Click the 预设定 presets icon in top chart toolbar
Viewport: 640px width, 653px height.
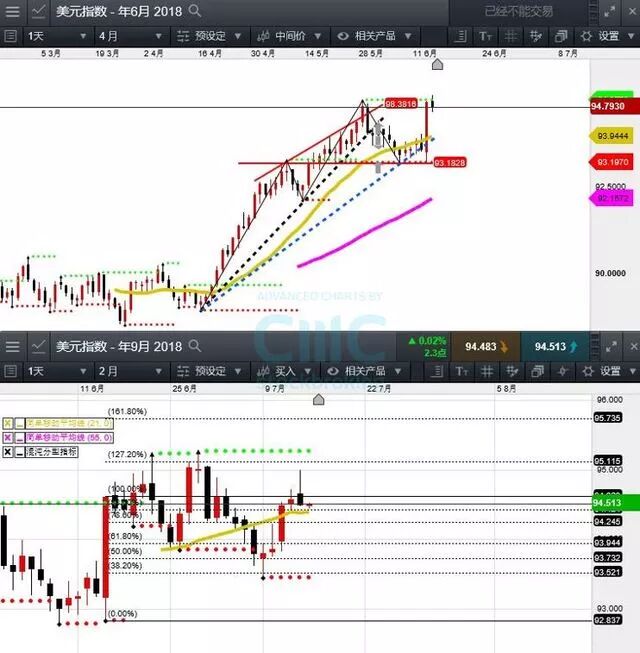tap(183, 36)
